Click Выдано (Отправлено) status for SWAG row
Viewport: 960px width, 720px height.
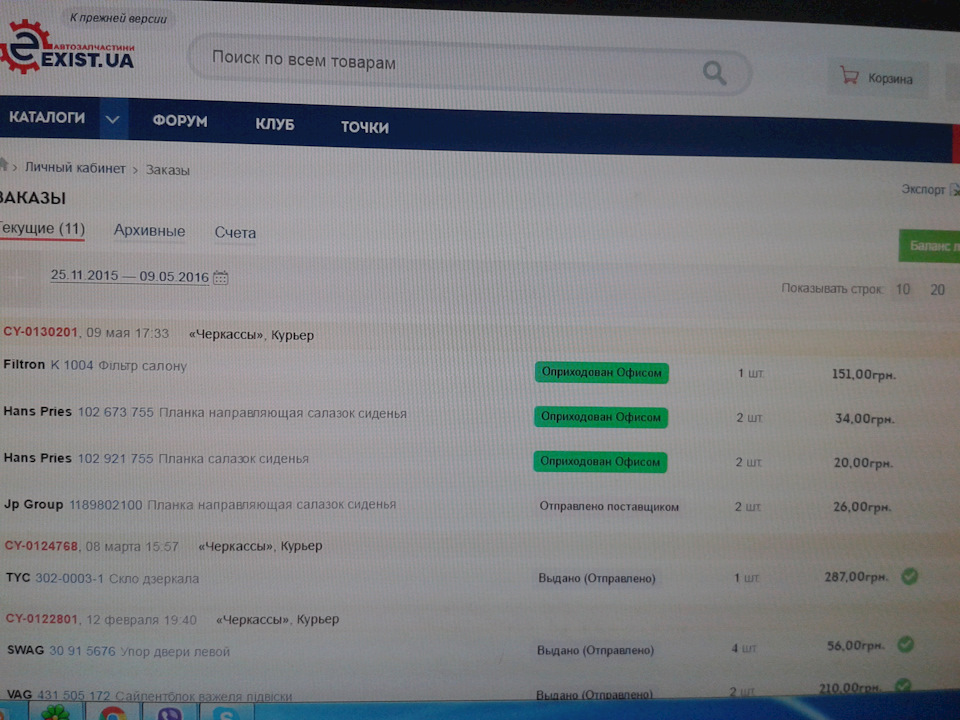point(595,650)
